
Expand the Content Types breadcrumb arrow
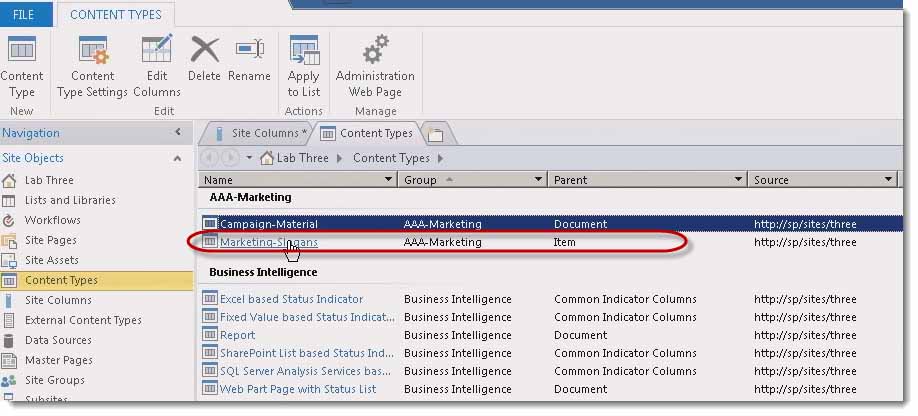coord(440,158)
